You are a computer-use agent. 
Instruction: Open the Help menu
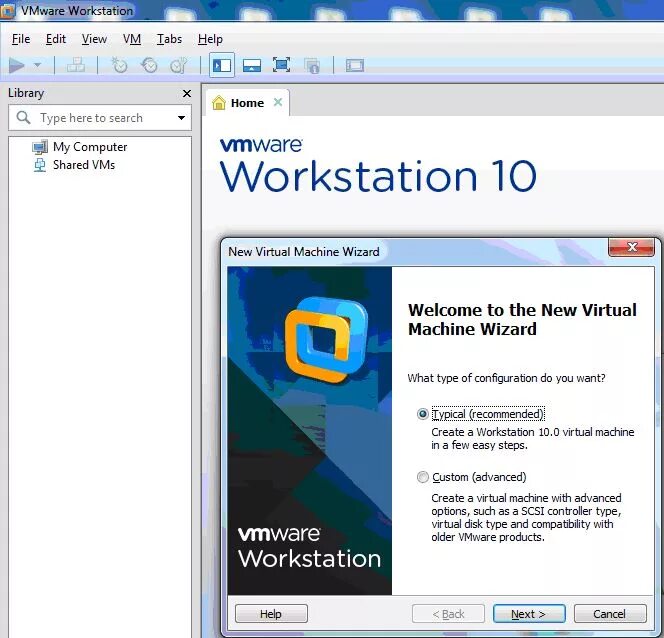210,39
